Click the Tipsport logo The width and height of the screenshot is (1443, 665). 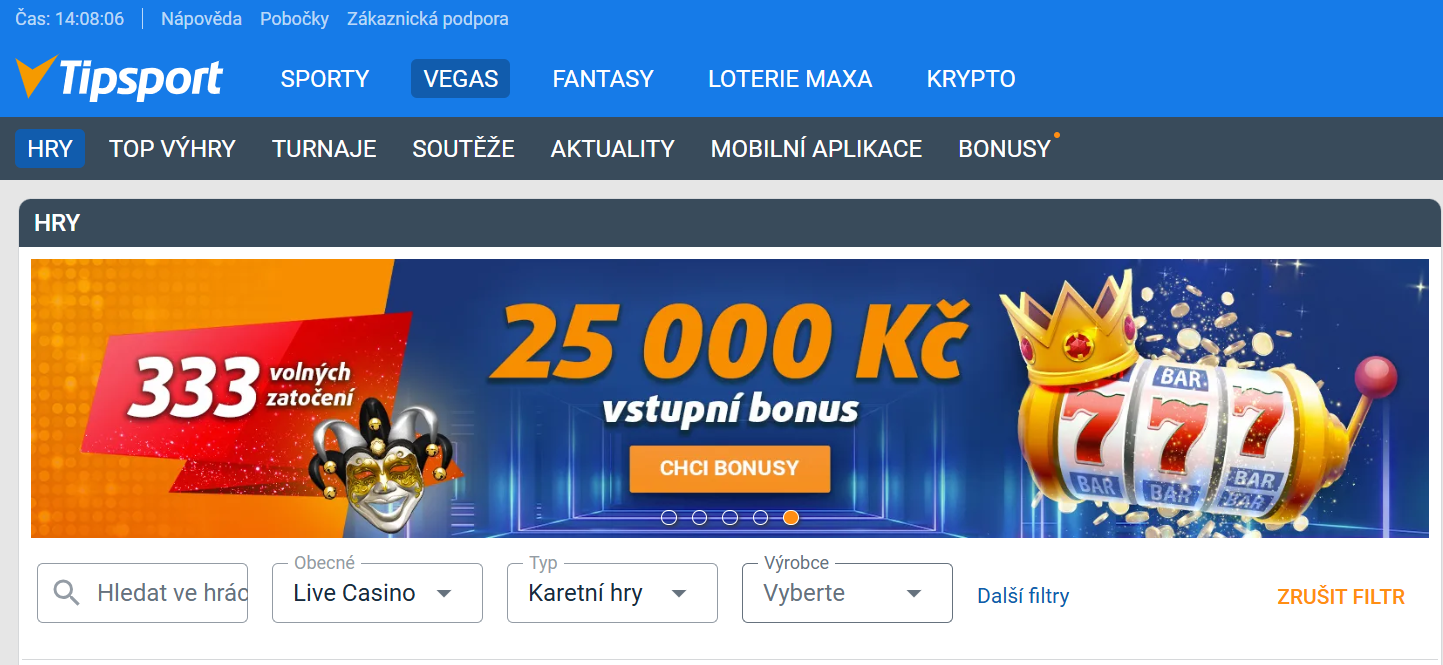[x=119, y=78]
